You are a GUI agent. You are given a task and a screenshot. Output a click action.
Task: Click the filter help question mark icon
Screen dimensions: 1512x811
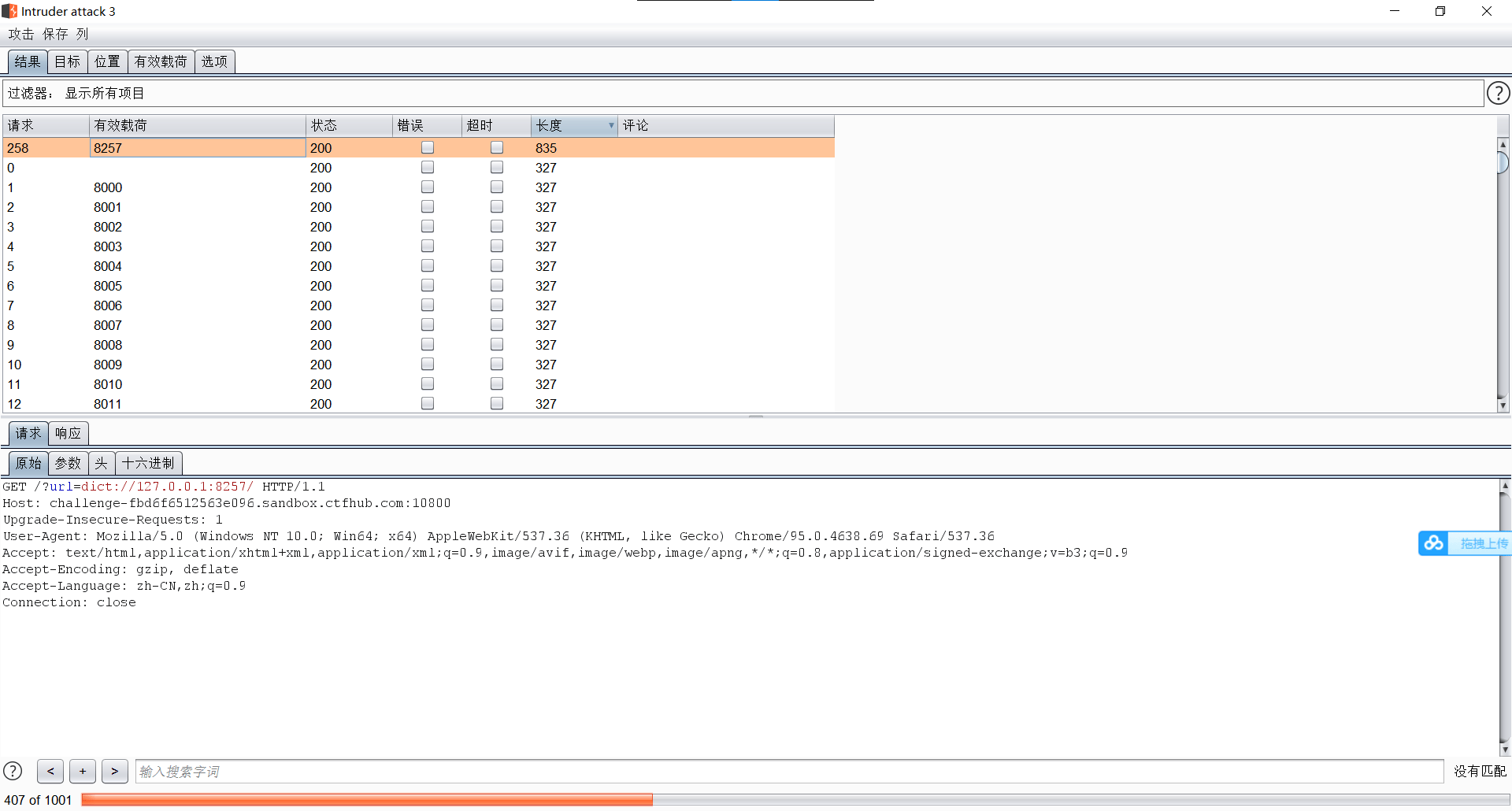(x=1498, y=94)
